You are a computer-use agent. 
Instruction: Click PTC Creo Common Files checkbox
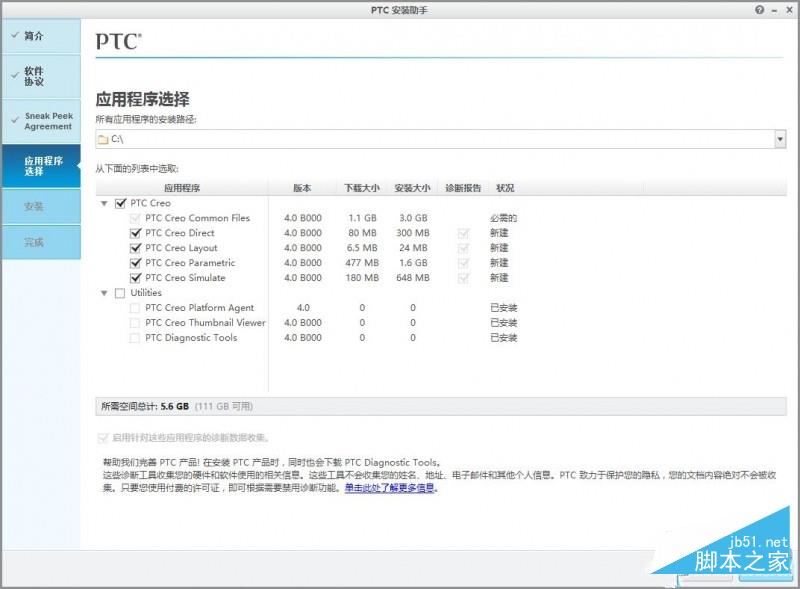[135, 218]
